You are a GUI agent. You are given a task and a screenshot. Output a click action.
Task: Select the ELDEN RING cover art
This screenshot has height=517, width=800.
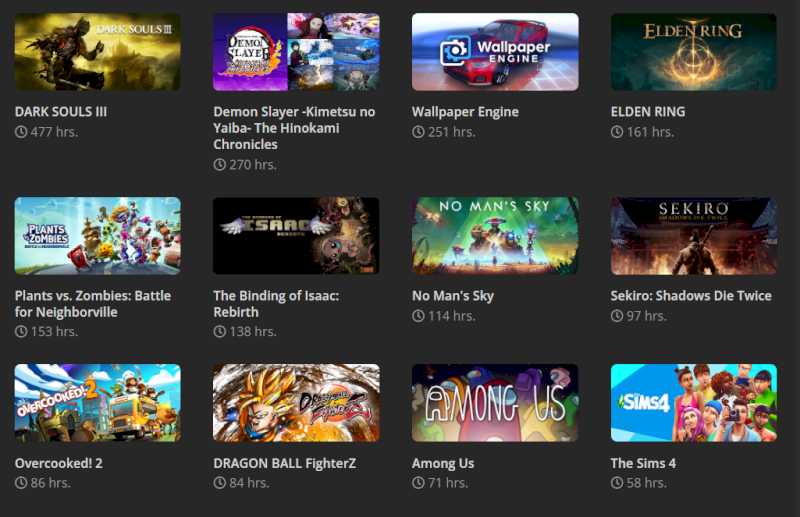coord(694,52)
